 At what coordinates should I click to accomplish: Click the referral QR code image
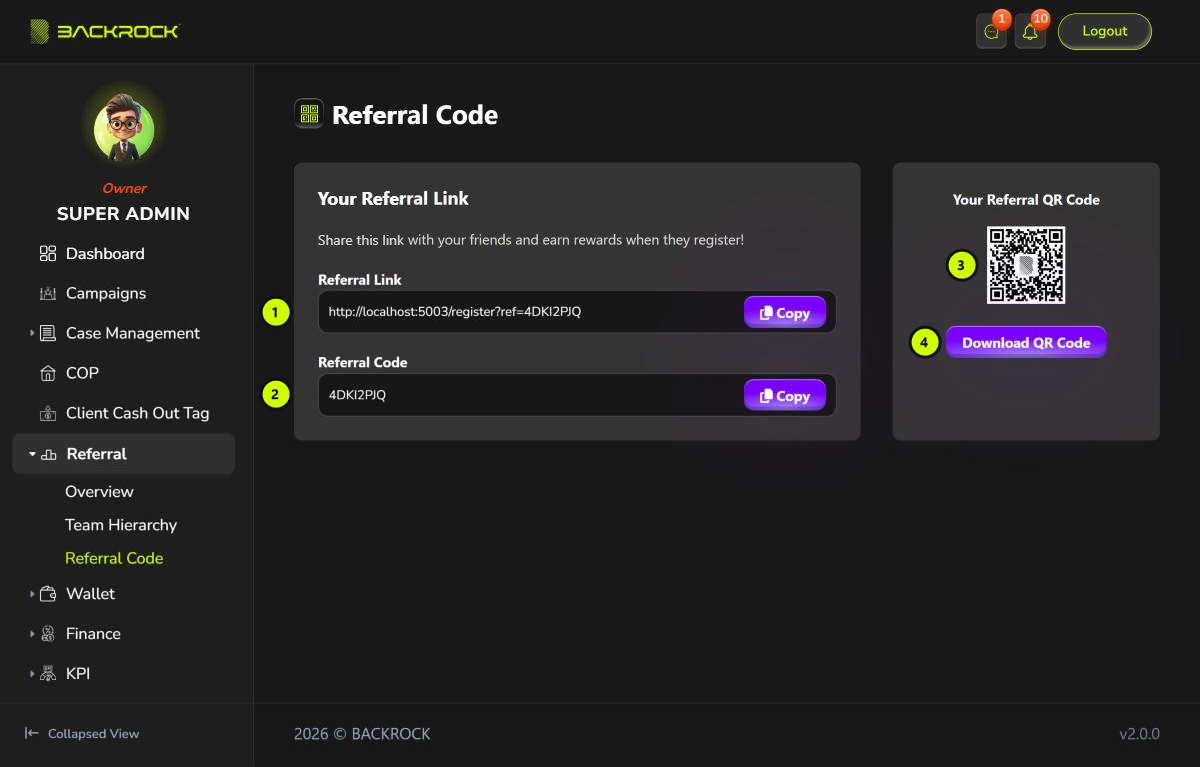[1026, 265]
